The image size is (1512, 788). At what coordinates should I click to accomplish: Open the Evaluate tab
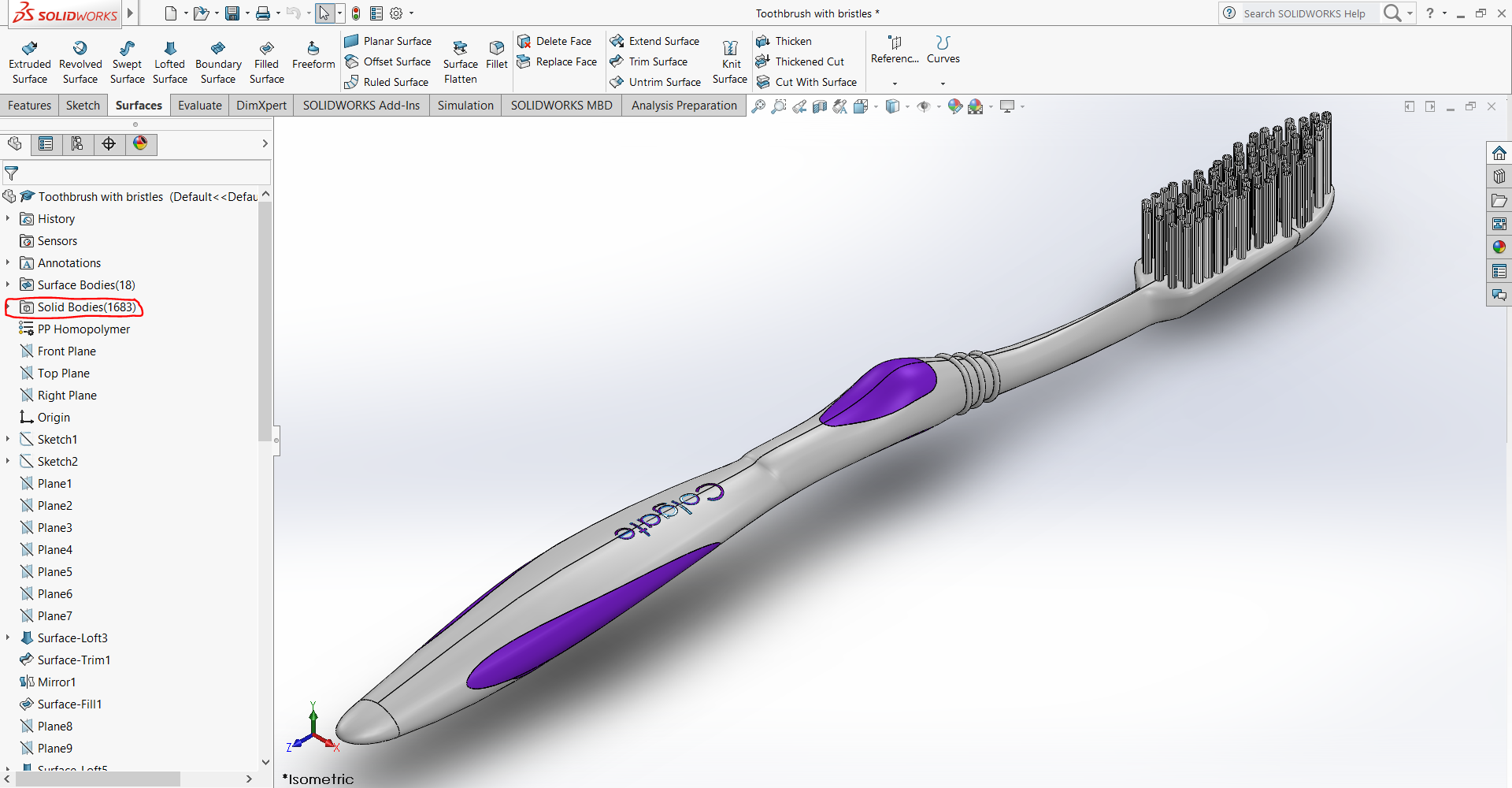pyautogui.click(x=200, y=106)
